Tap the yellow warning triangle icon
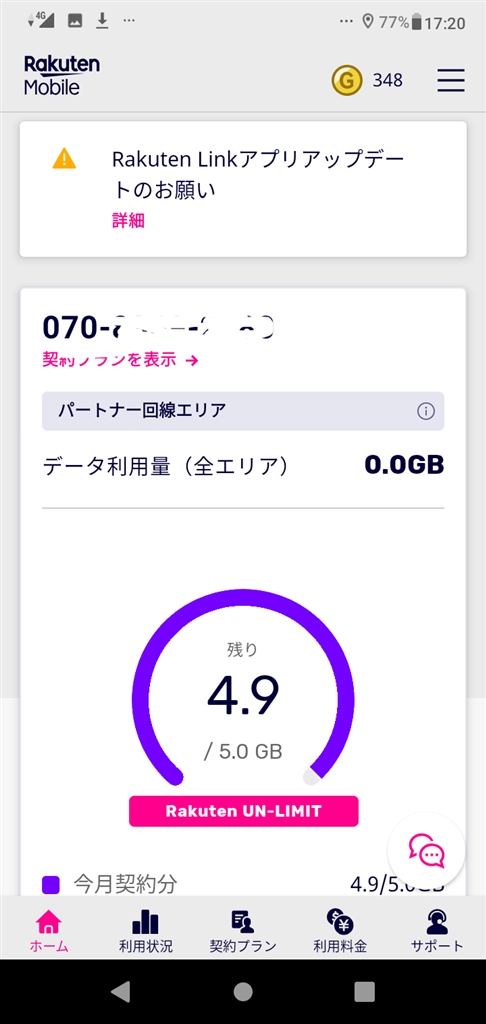Screen dimensions: 486x1024 pos(64,158)
